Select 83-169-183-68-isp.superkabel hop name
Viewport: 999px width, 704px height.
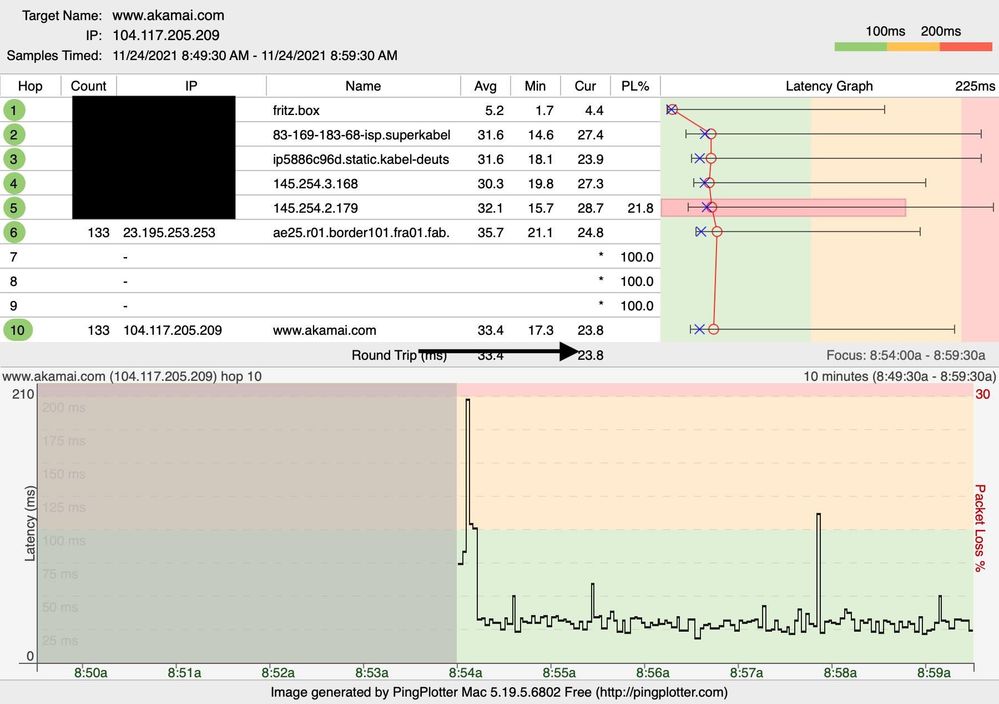(361, 135)
